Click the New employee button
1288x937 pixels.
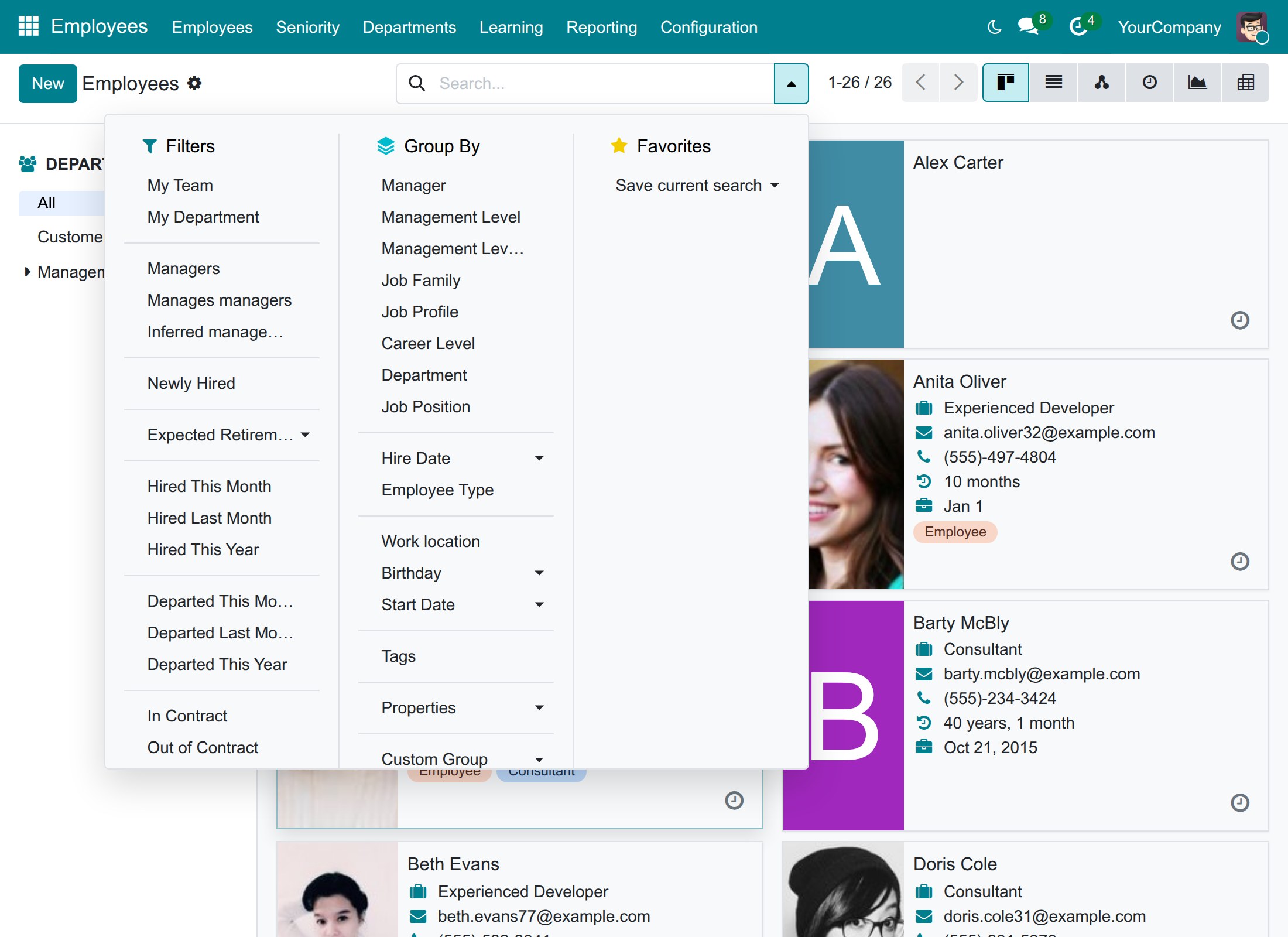(x=48, y=84)
